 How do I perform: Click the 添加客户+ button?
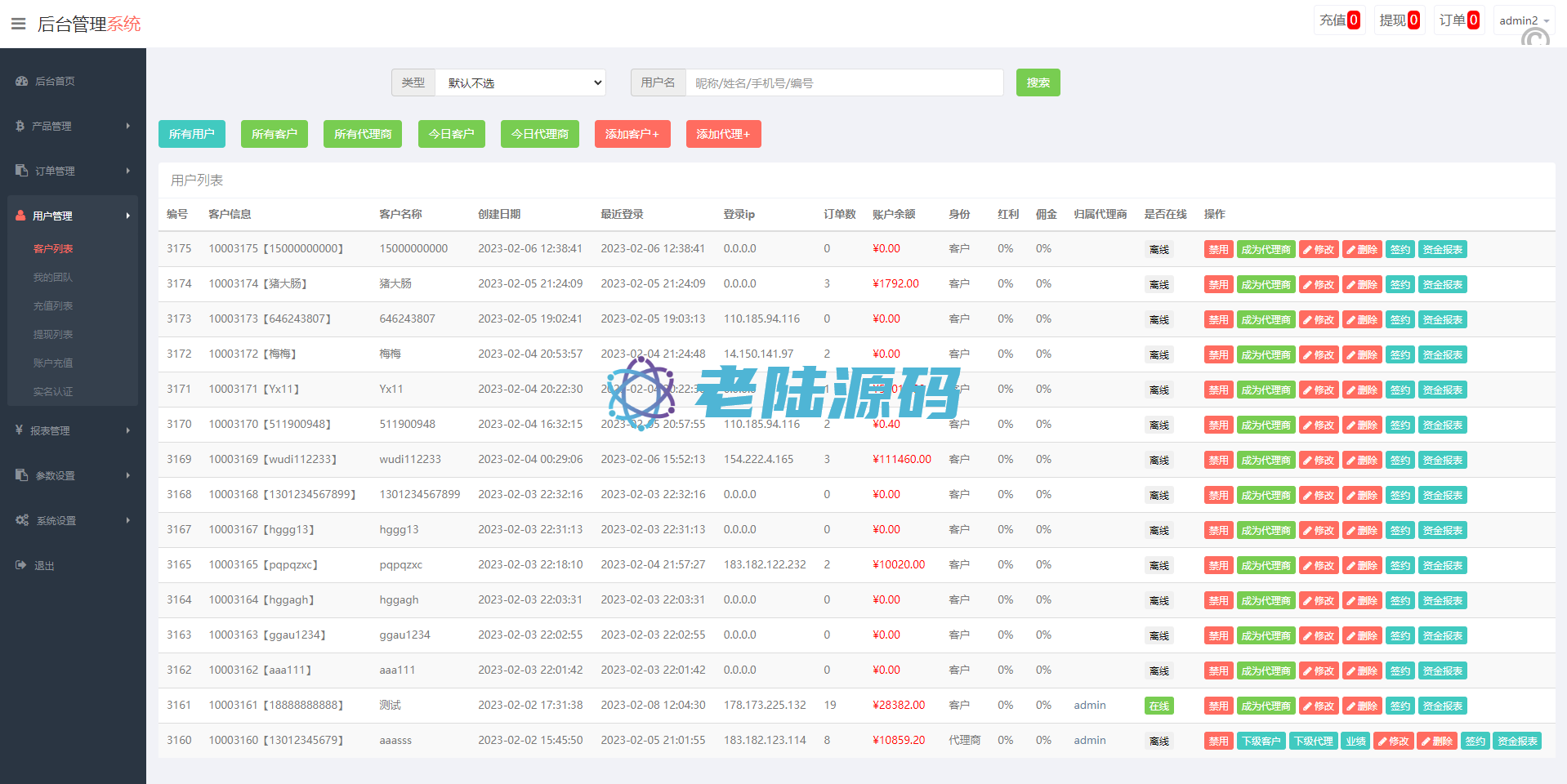[632, 134]
